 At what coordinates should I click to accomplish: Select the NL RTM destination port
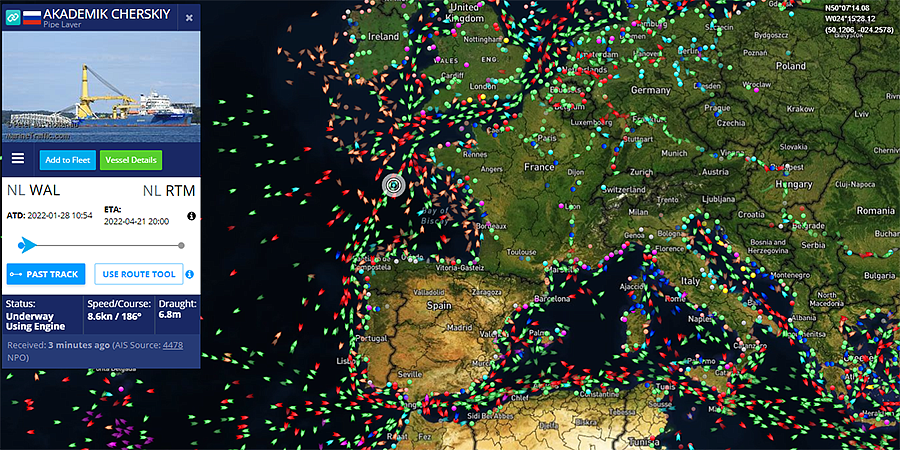pyautogui.click(x=169, y=191)
